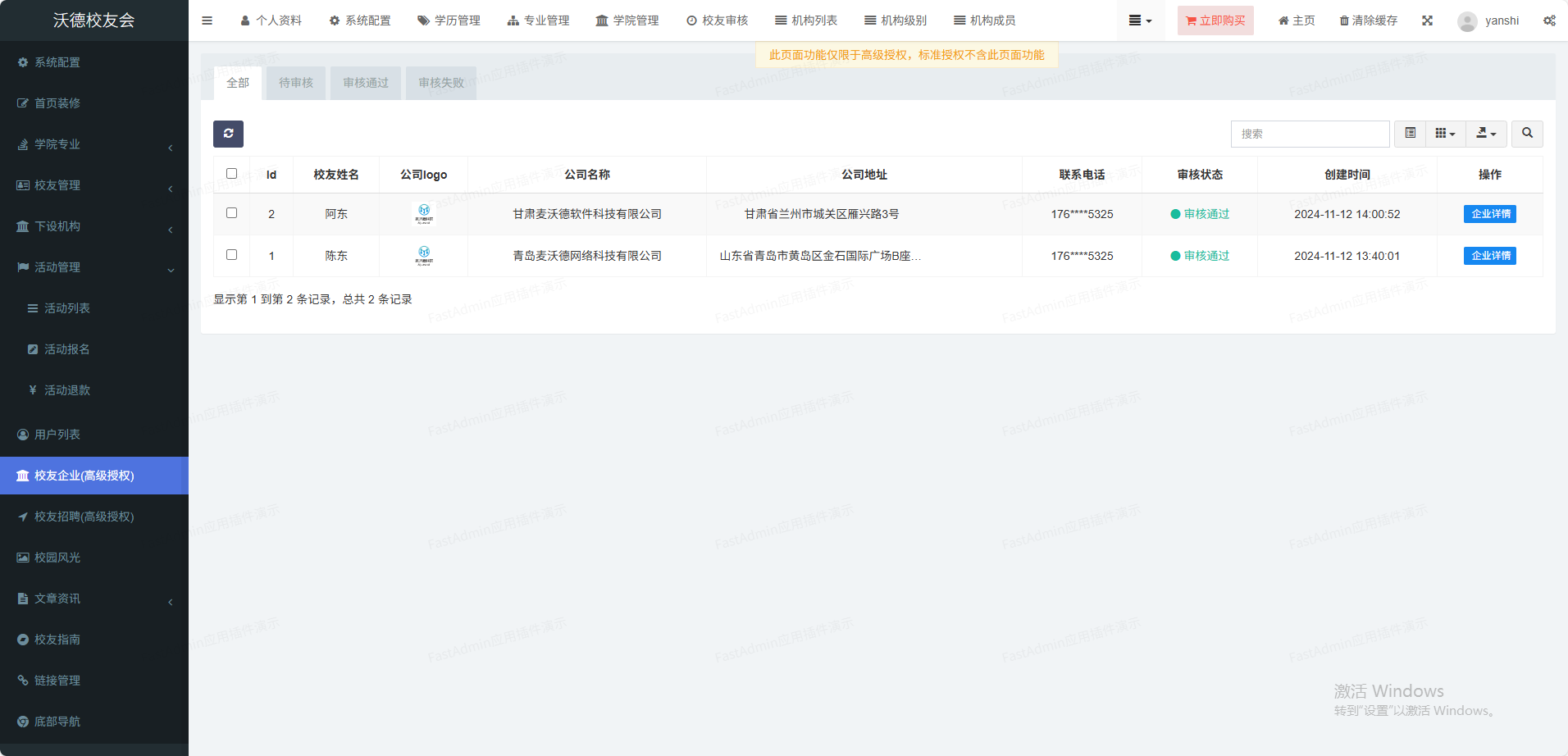This screenshot has height=756, width=1568.
Task: Open the columns visibility dropdown
Action: (1444, 134)
